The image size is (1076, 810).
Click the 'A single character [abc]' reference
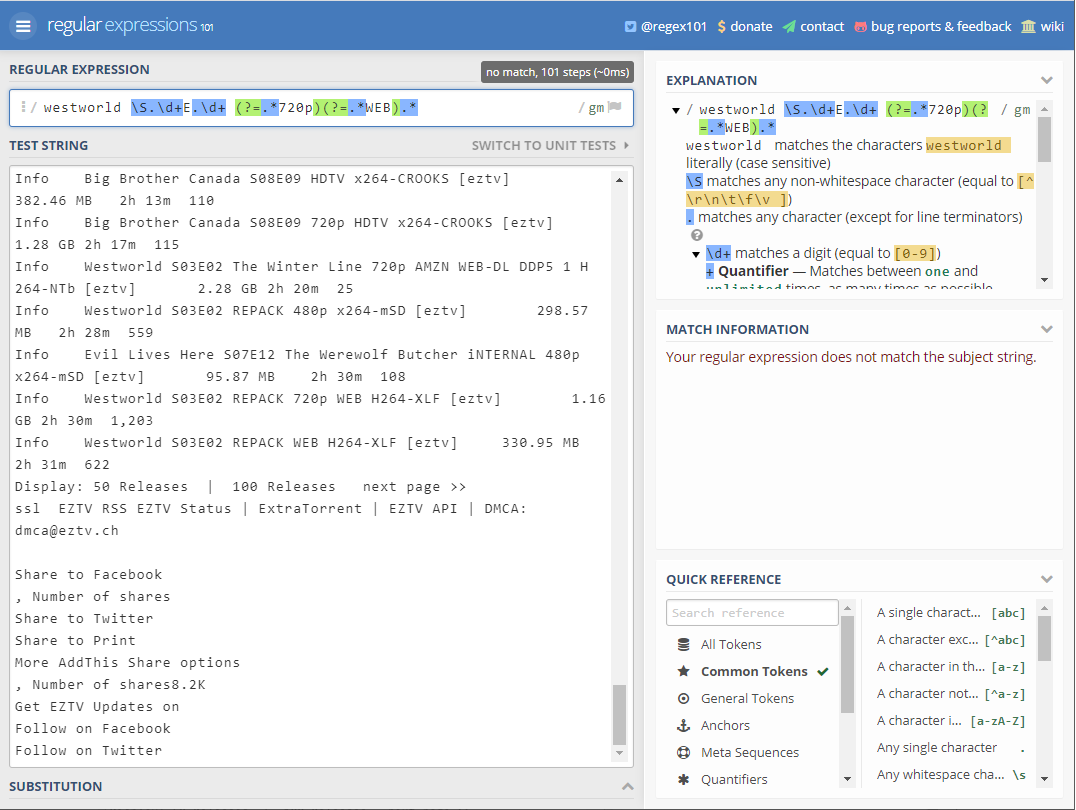point(951,612)
